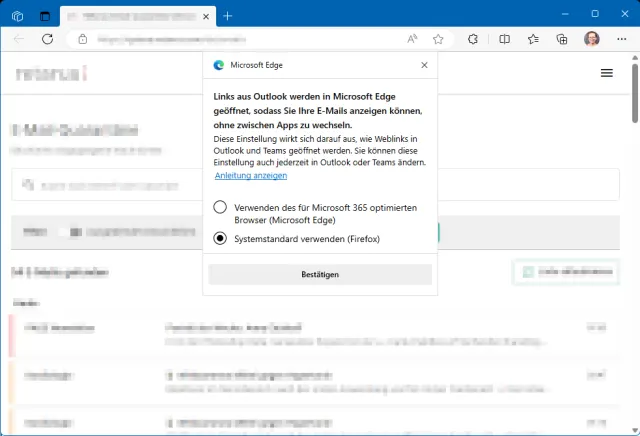This screenshot has width=640, height=436.
Task: Close the current browser tab
Action: point(206,16)
